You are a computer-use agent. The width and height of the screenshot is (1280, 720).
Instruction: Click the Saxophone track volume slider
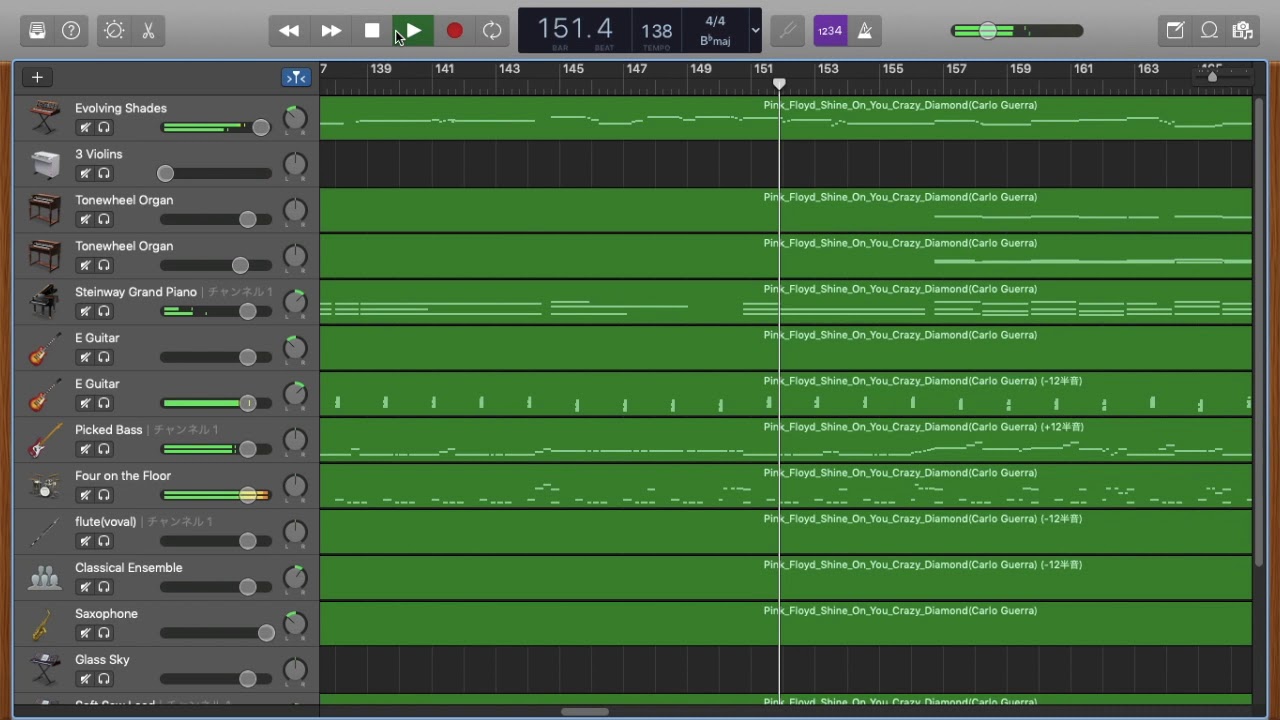pos(215,634)
